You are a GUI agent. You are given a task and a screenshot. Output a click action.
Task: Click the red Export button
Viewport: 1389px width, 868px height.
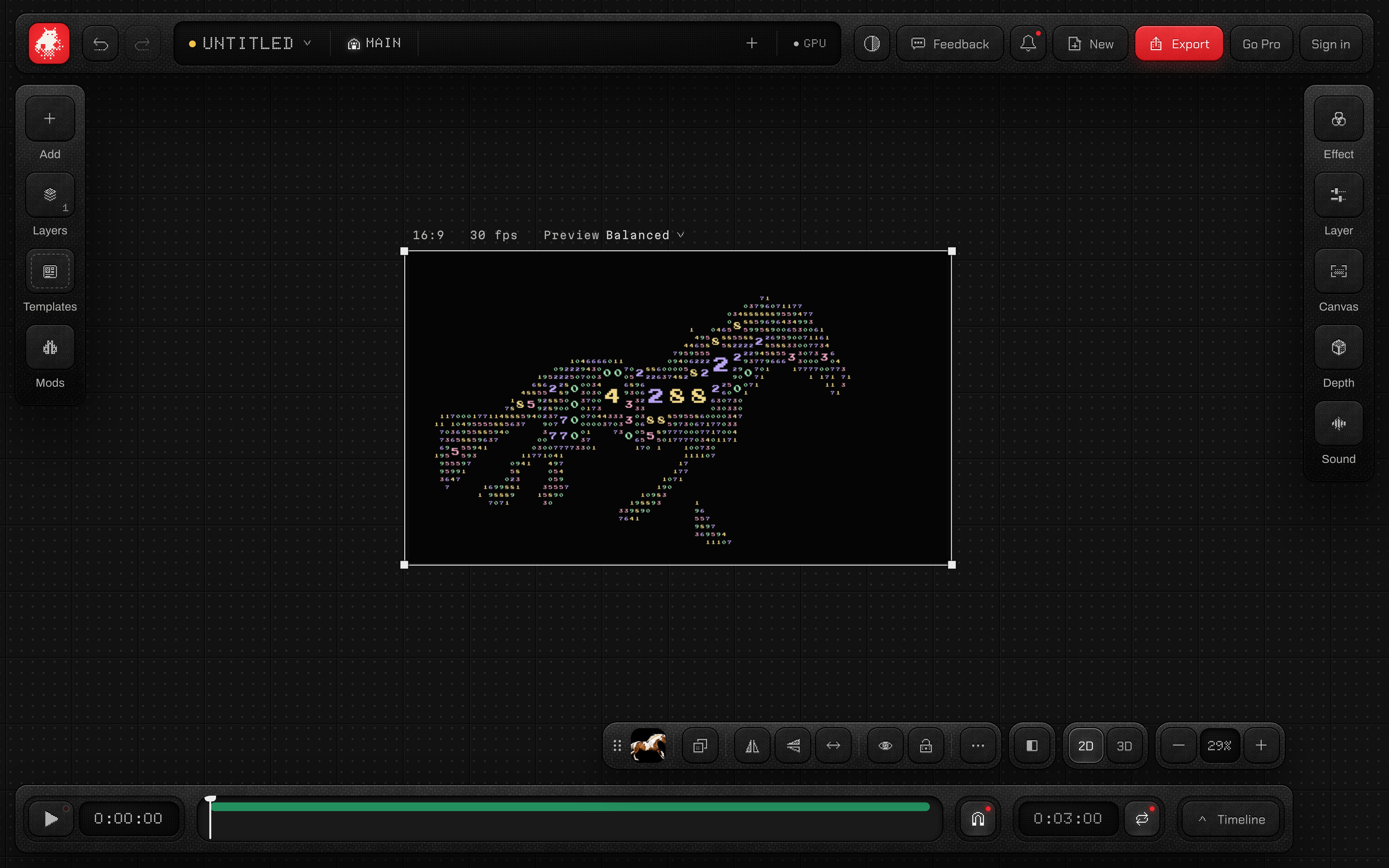click(x=1179, y=44)
